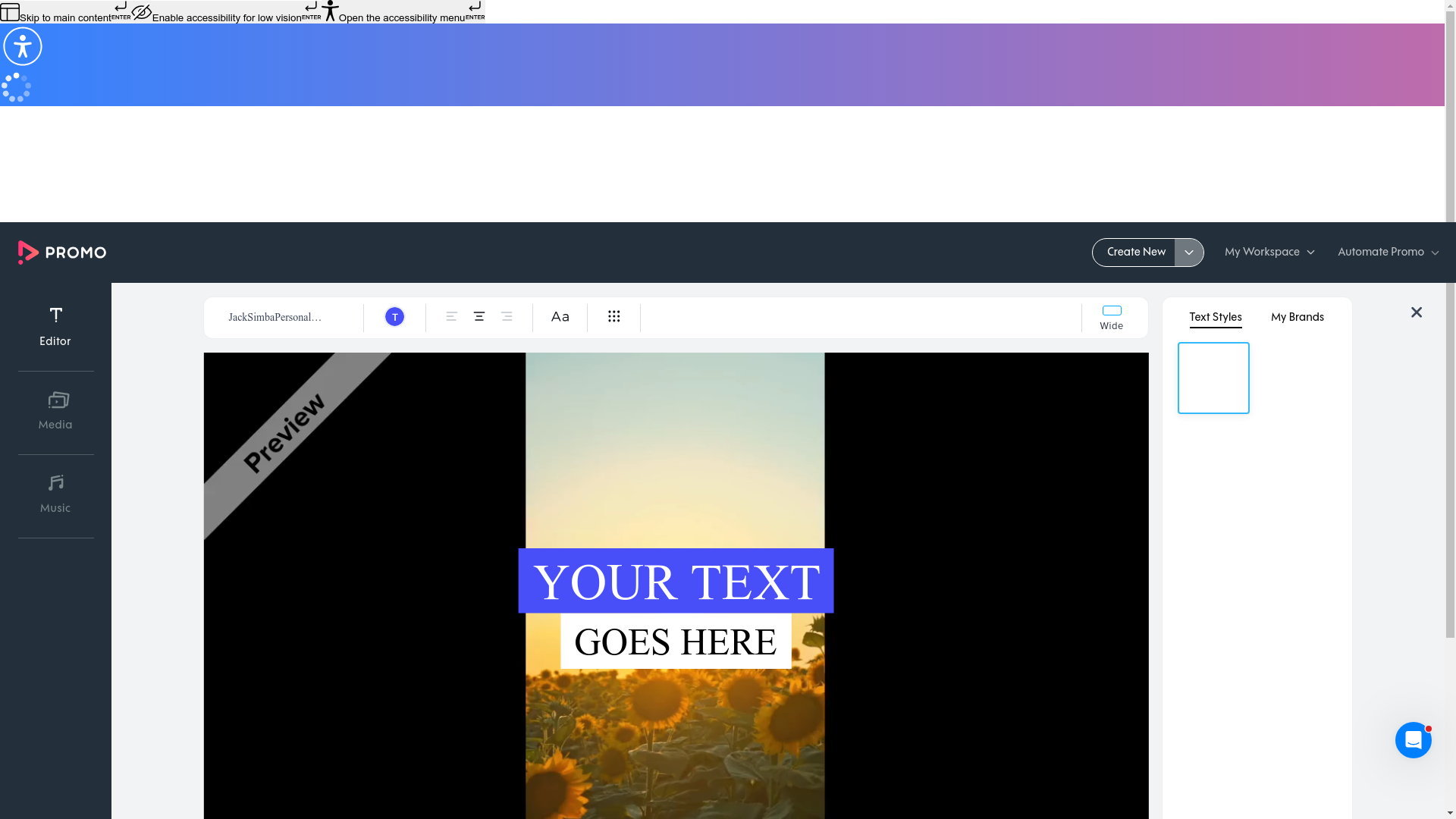This screenshot has width=1456, height=819.
Task: Open the text animation grid icon
Action: coord(613,317)
